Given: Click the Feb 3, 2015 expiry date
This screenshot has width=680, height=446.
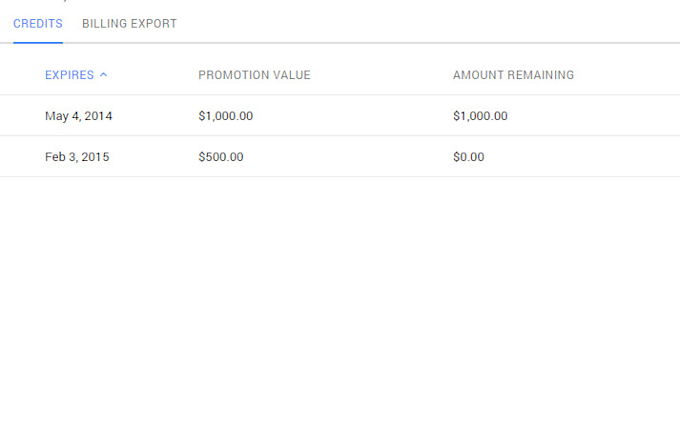Looking at the screenshot, I should 77,157.
